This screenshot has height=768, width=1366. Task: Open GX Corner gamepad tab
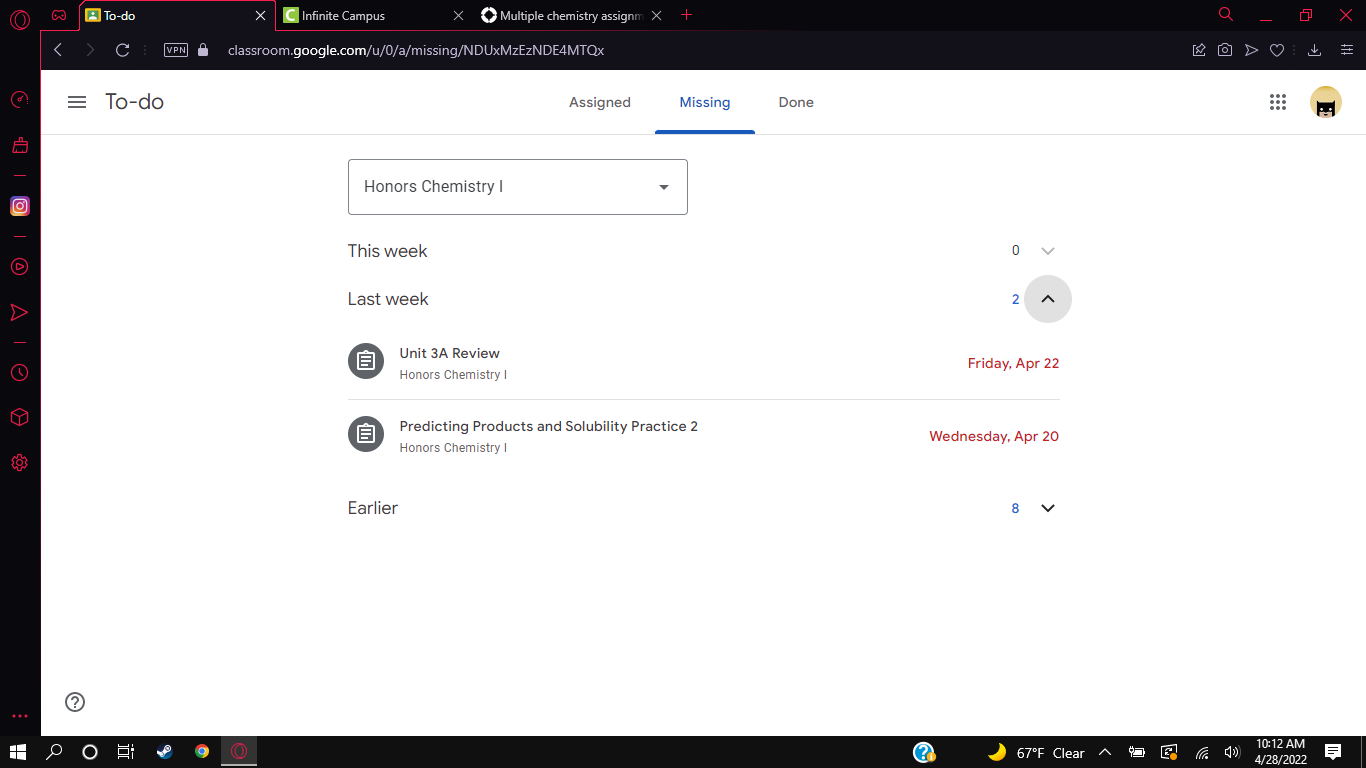pos(60,15)
